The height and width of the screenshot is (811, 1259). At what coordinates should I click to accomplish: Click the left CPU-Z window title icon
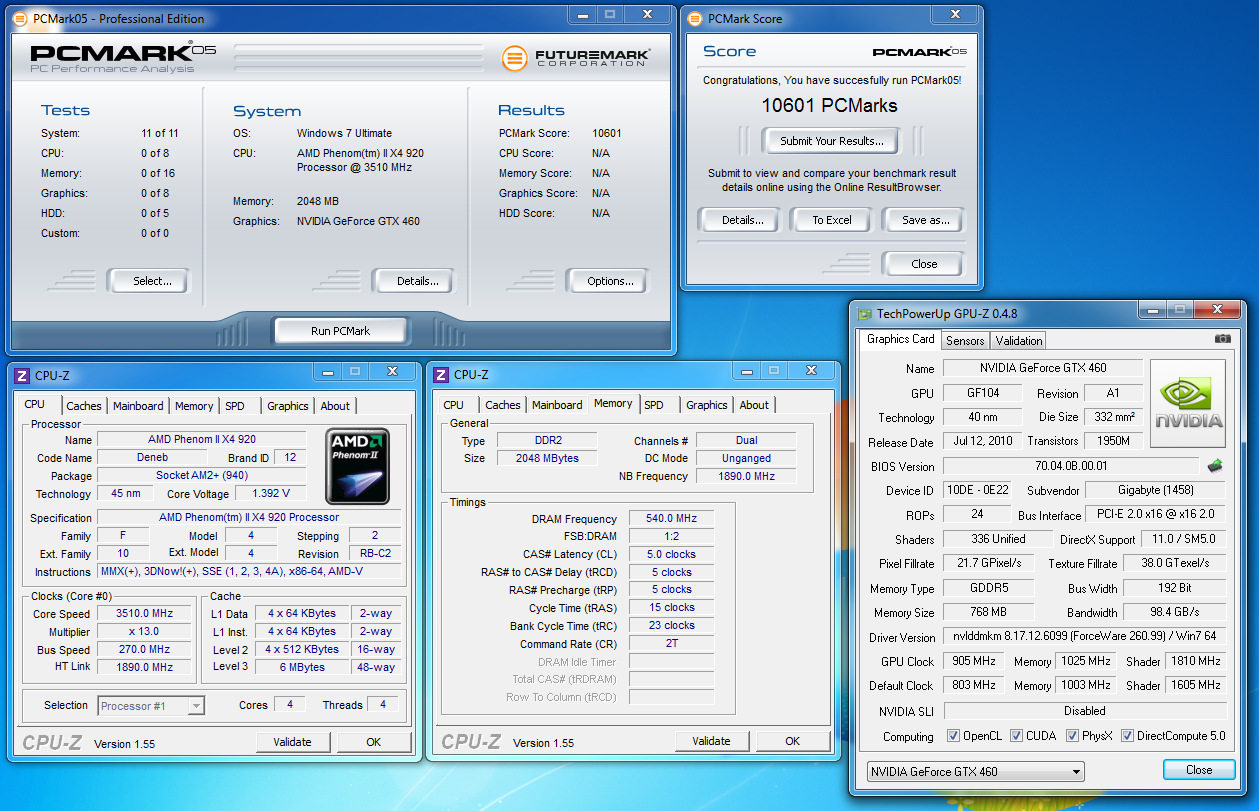click(x=22, y=375)
